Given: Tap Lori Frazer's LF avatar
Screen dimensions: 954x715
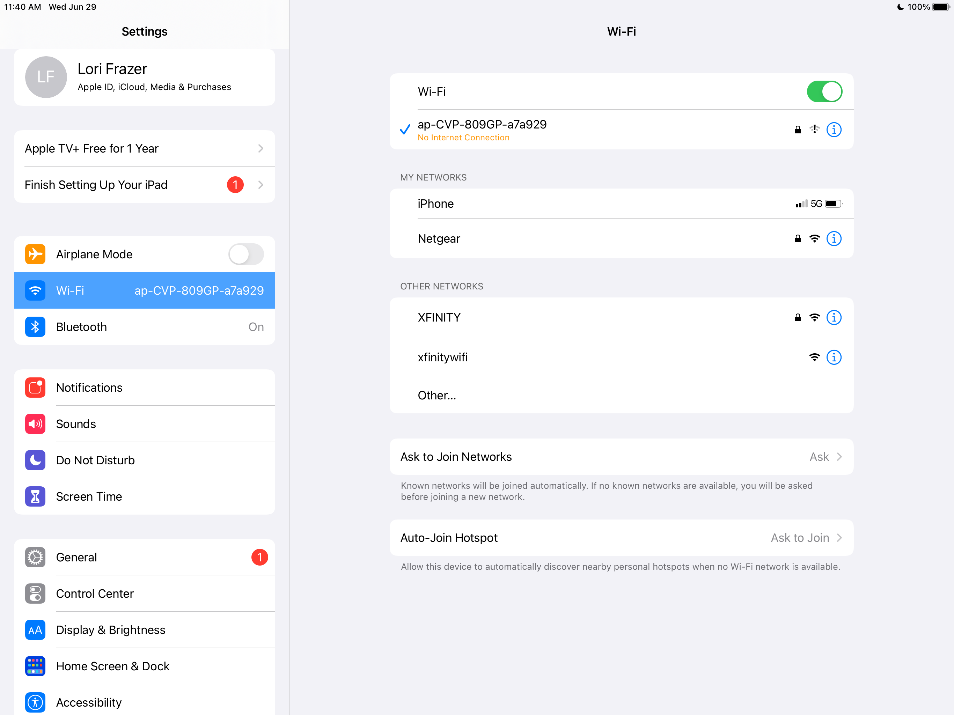Looking at the screenshot, I should 46,77.
